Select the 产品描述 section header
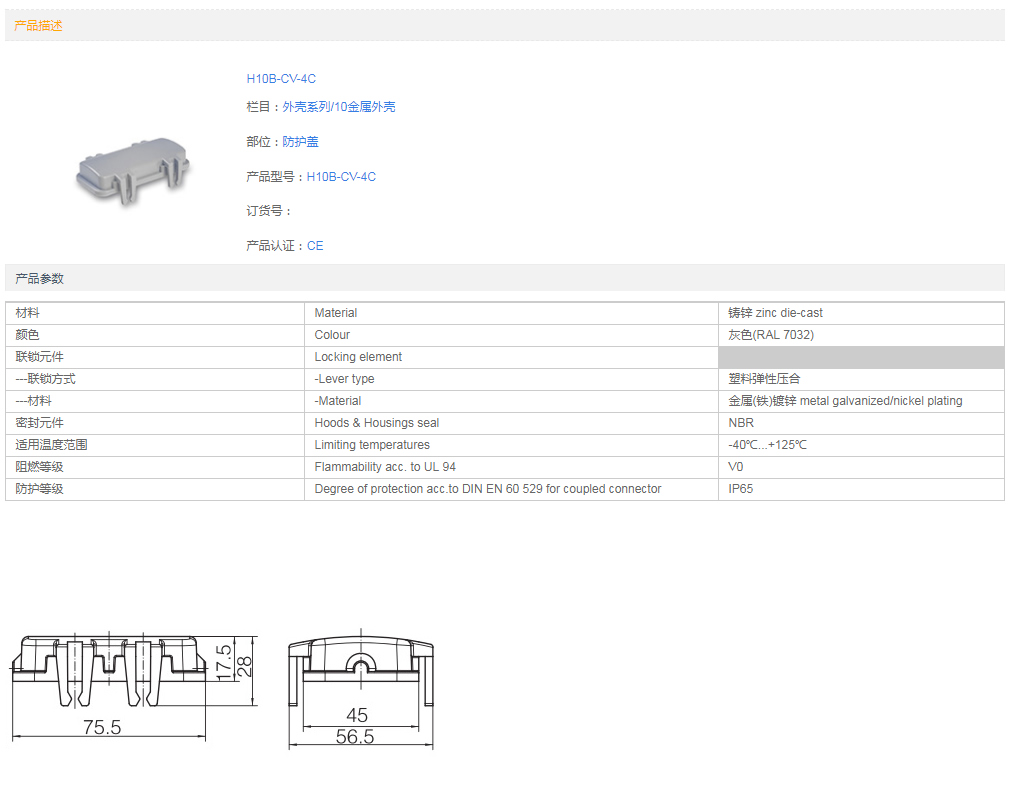Viewport: 1011px width, 787px height. click(x=39, y=26)
